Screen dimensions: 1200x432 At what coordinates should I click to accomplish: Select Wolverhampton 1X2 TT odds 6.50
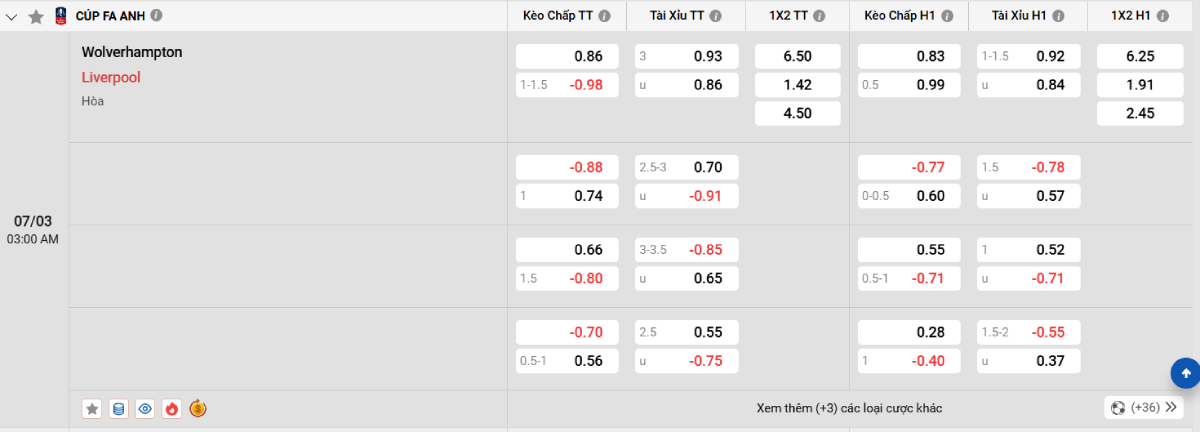pyautogui.click(x=797, y=57)
